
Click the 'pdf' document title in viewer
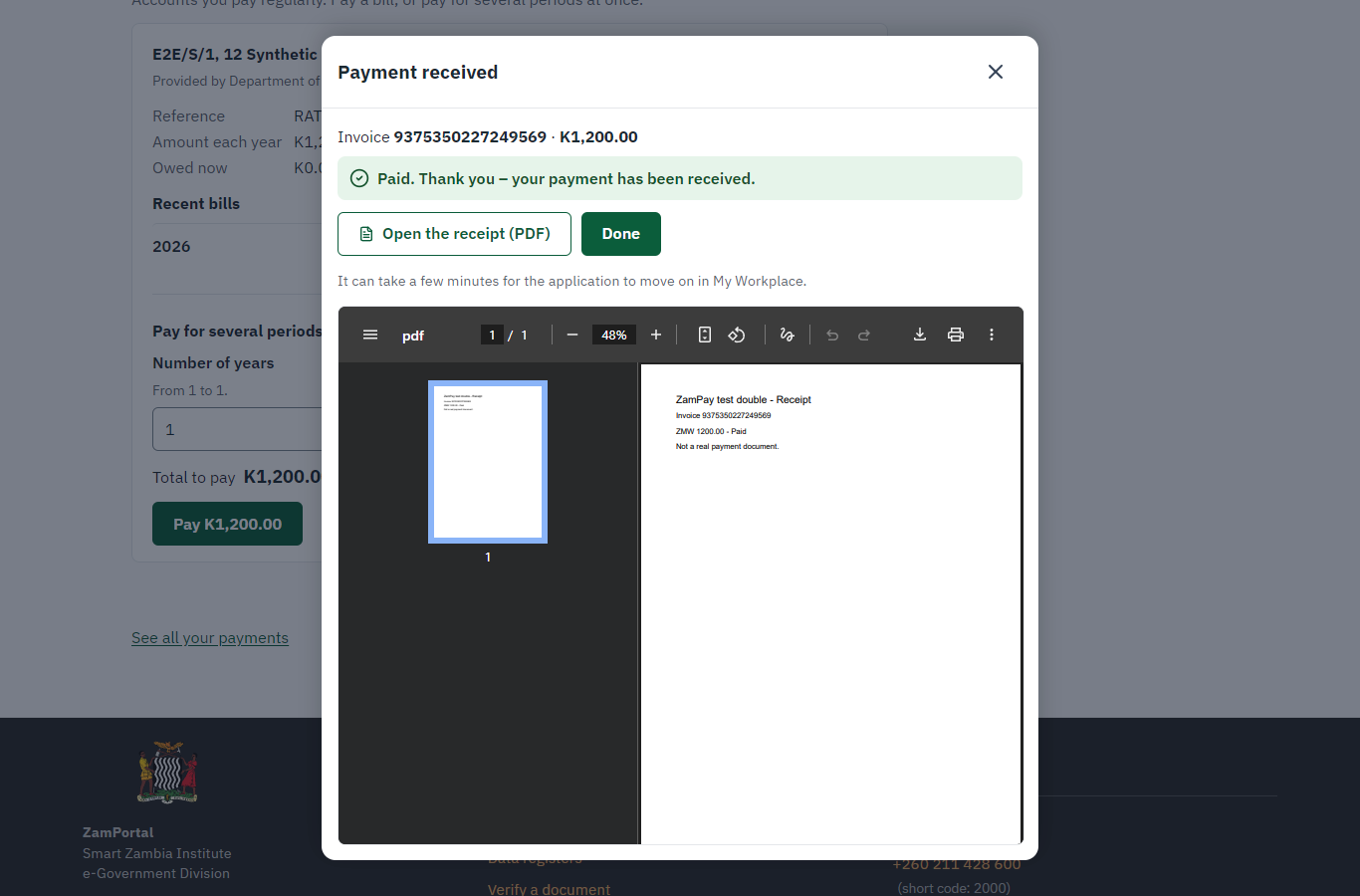413,336
